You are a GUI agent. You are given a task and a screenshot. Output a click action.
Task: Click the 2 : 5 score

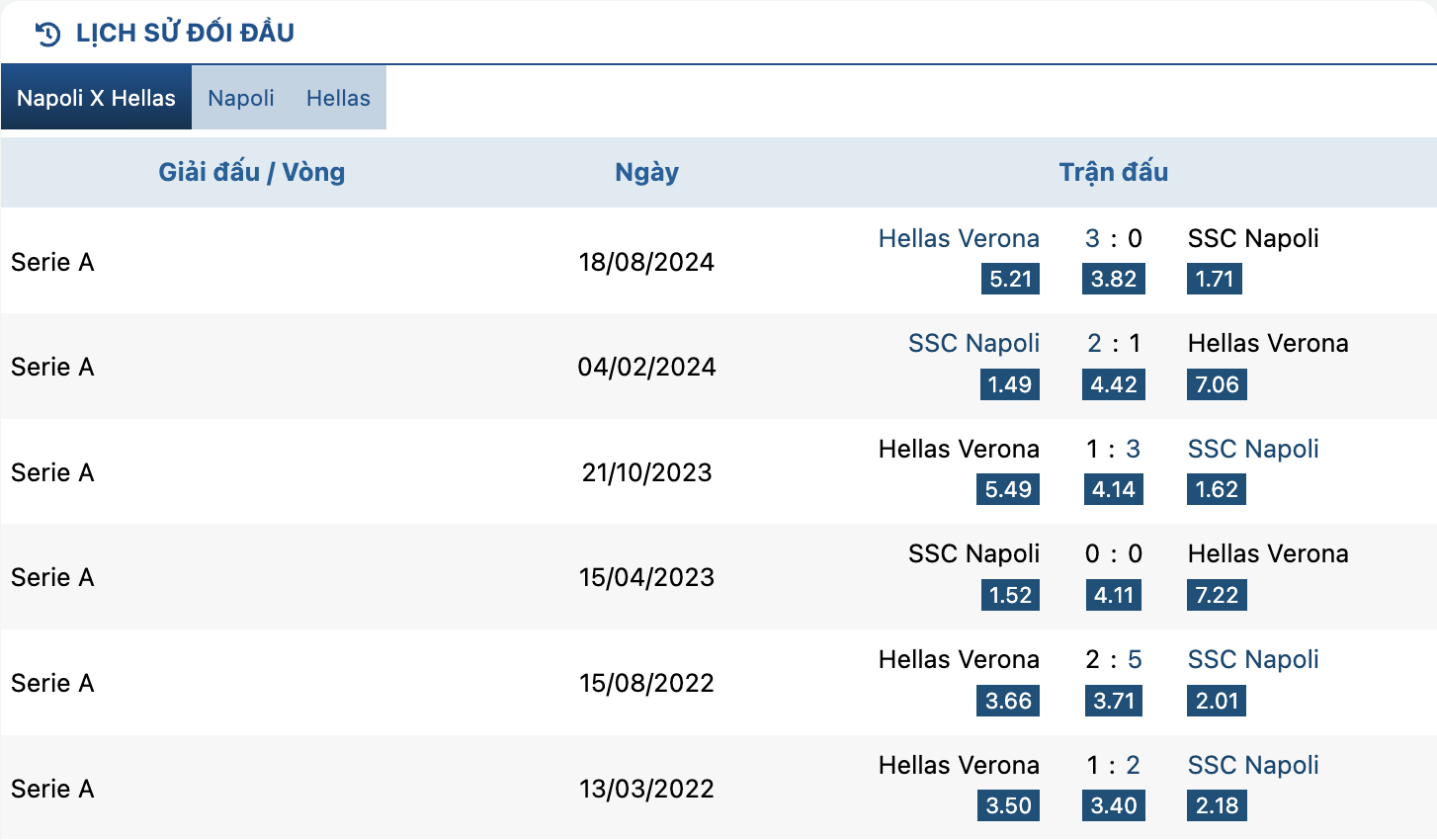(x=1114, y=659)
